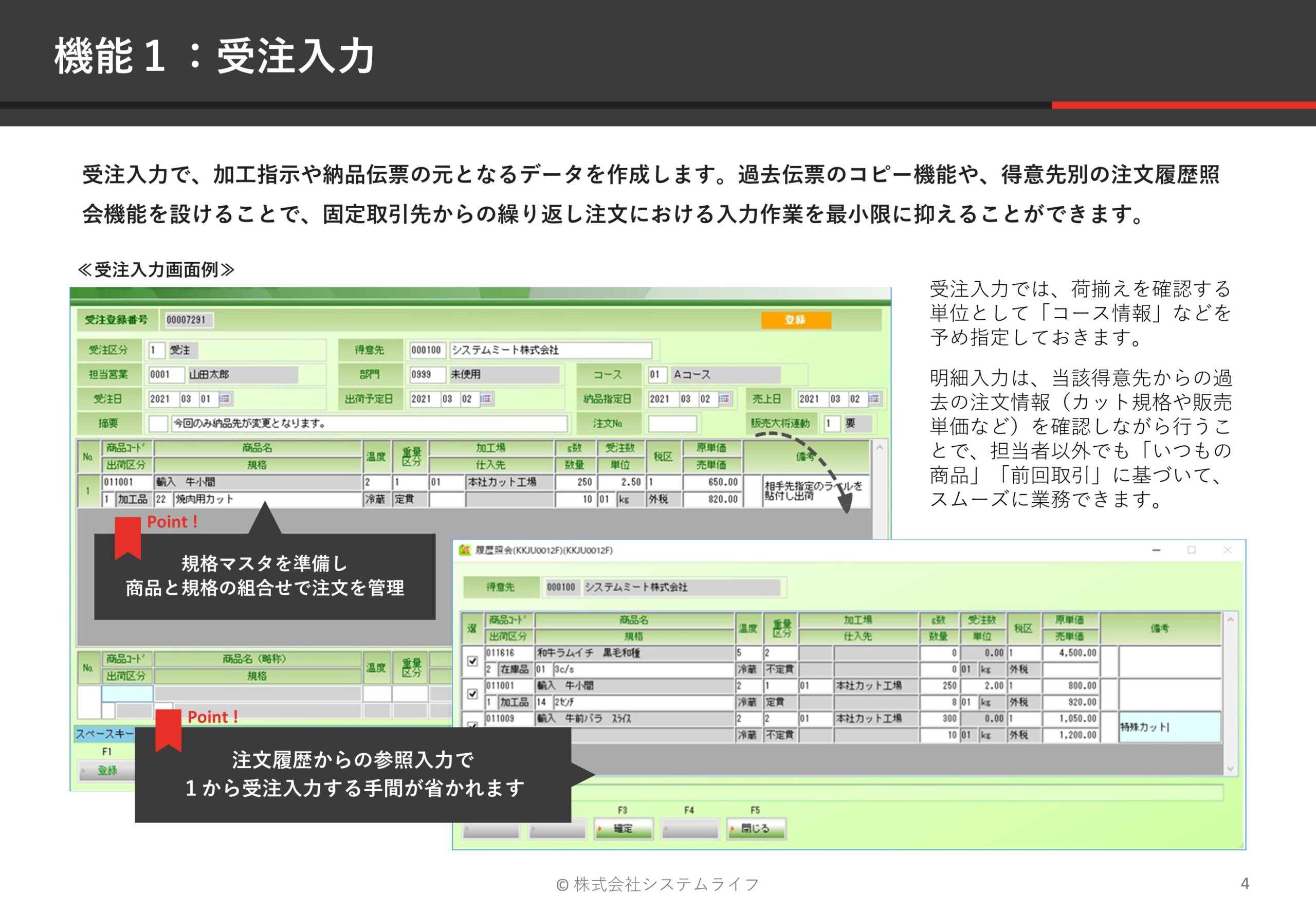Click scroll-up arrow of order detail grid

tap(880, 447)
